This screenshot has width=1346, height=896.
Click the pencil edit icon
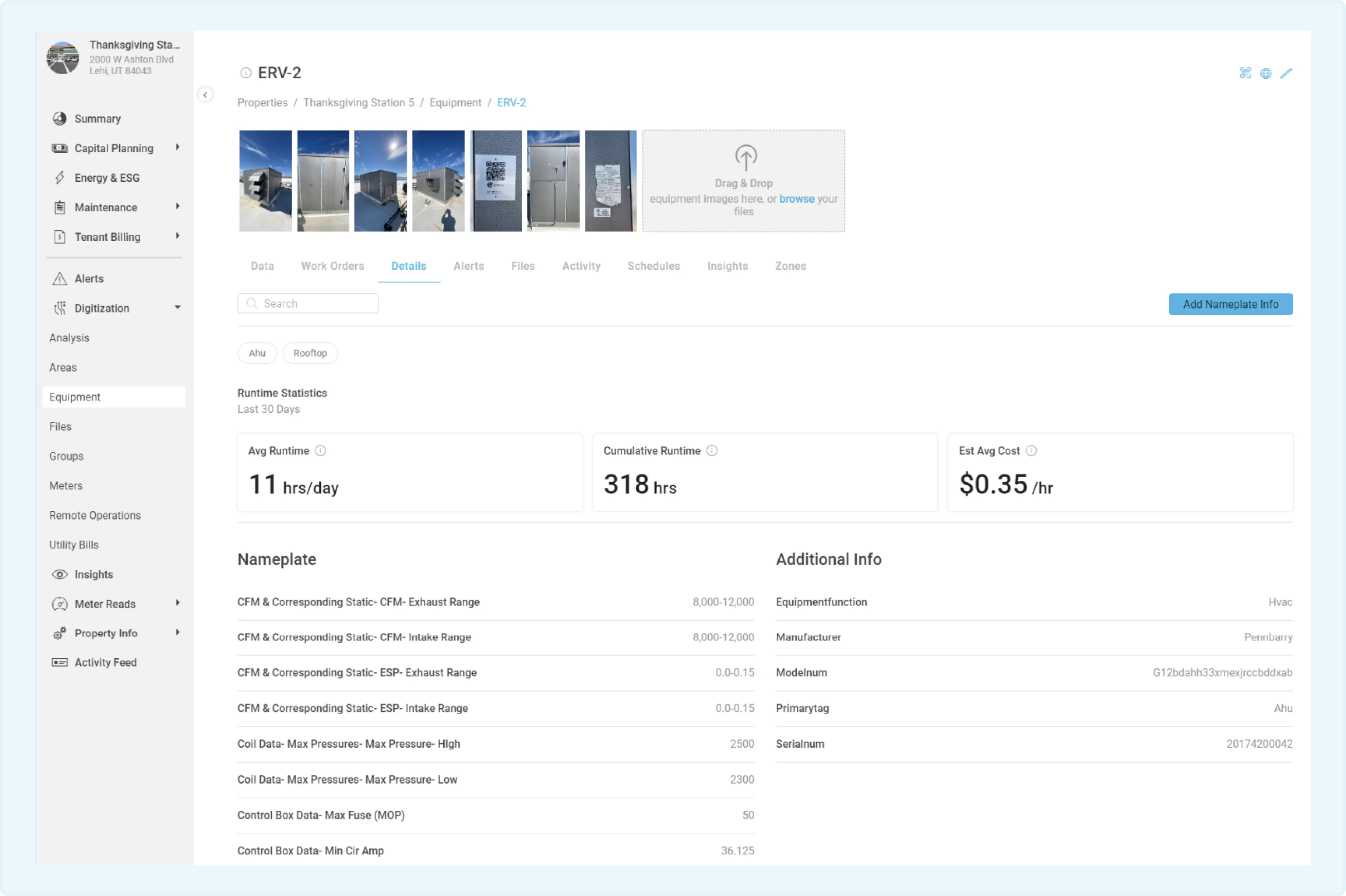(x=1286, y=73)
